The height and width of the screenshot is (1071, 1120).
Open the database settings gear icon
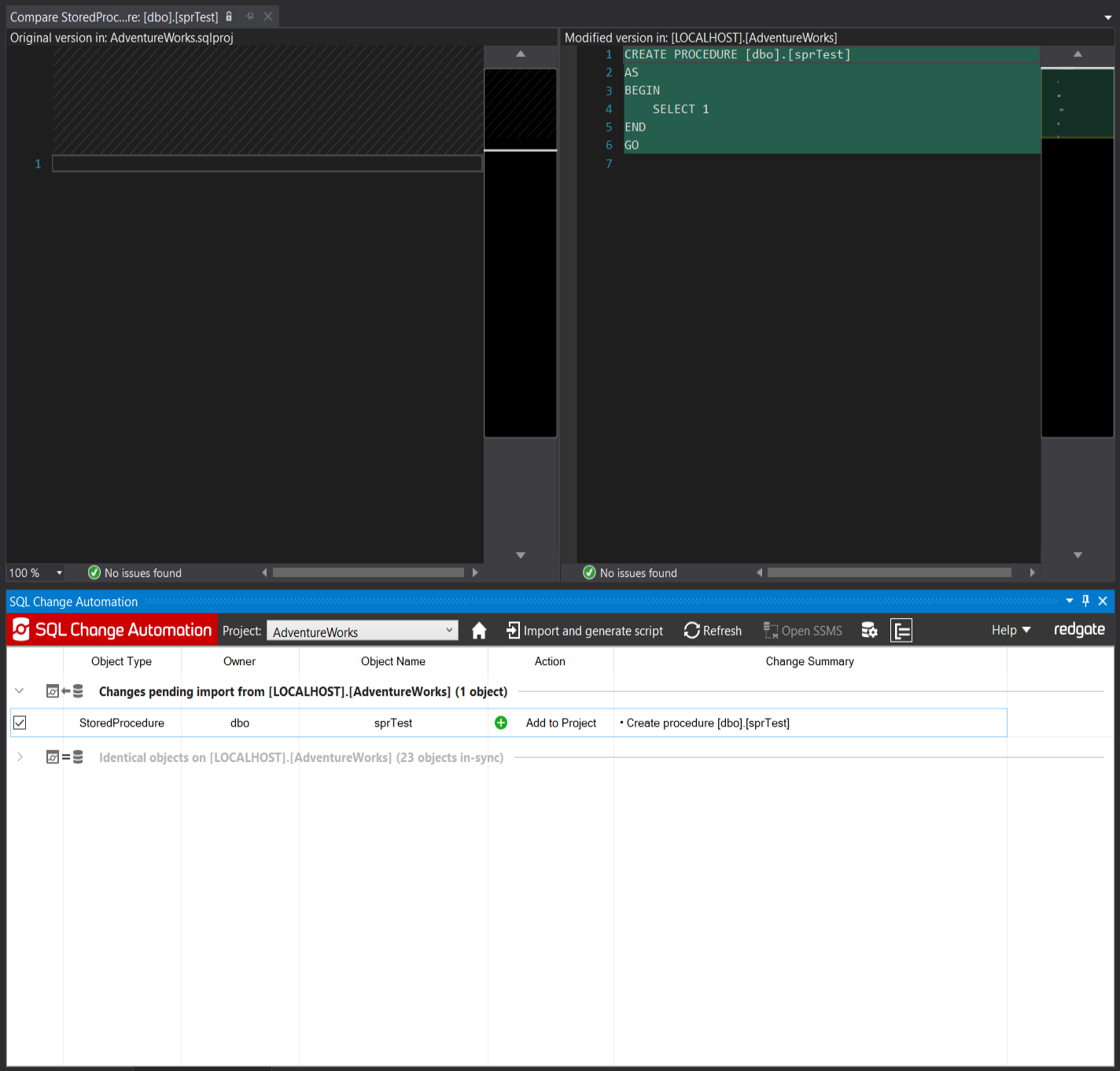point(869,631)
